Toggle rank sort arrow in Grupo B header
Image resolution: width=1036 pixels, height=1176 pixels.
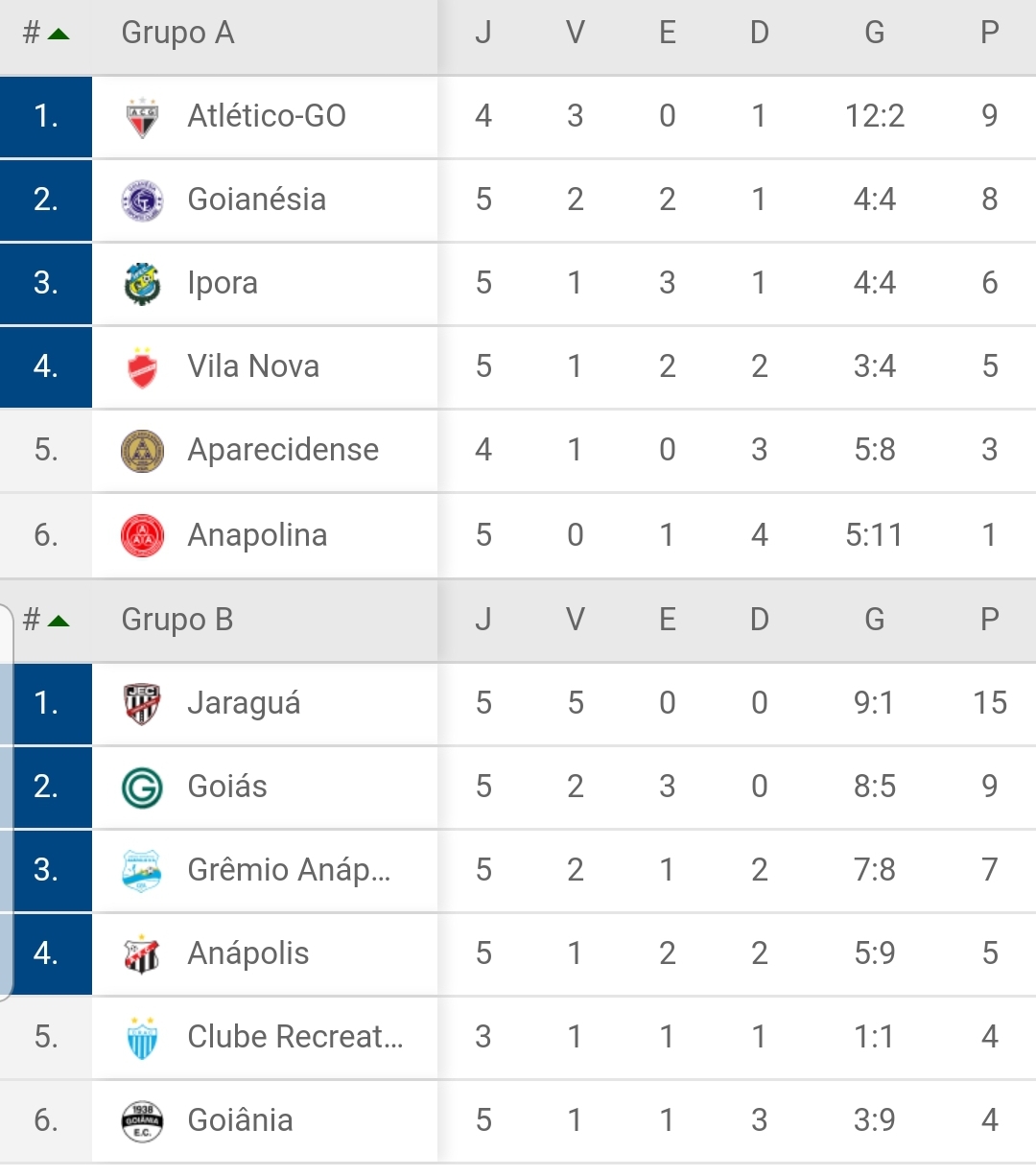tap(59, 622)
